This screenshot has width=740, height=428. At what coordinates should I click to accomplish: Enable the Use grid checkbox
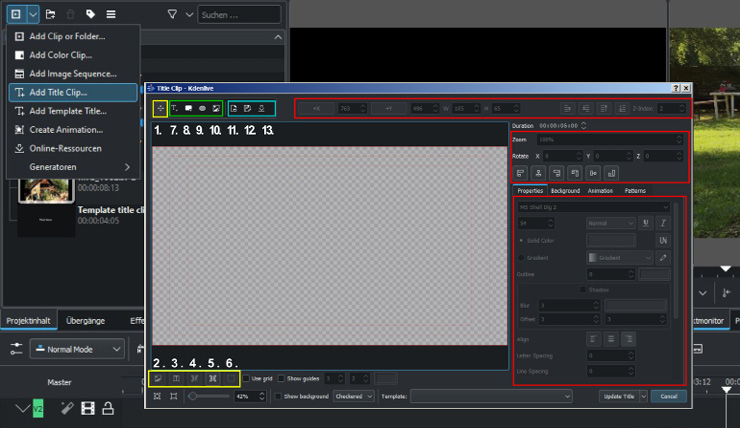pos(246,379)
